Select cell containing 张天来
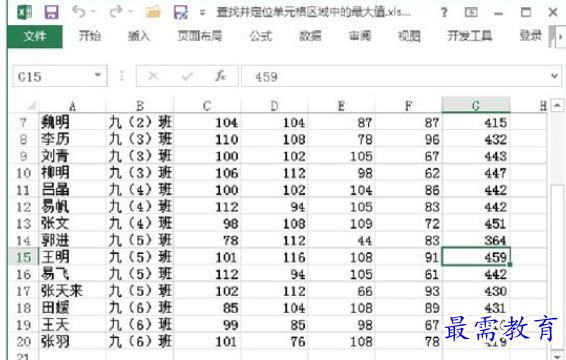Image resolution: width=566 pixels, height=360 pixels. 72,291
